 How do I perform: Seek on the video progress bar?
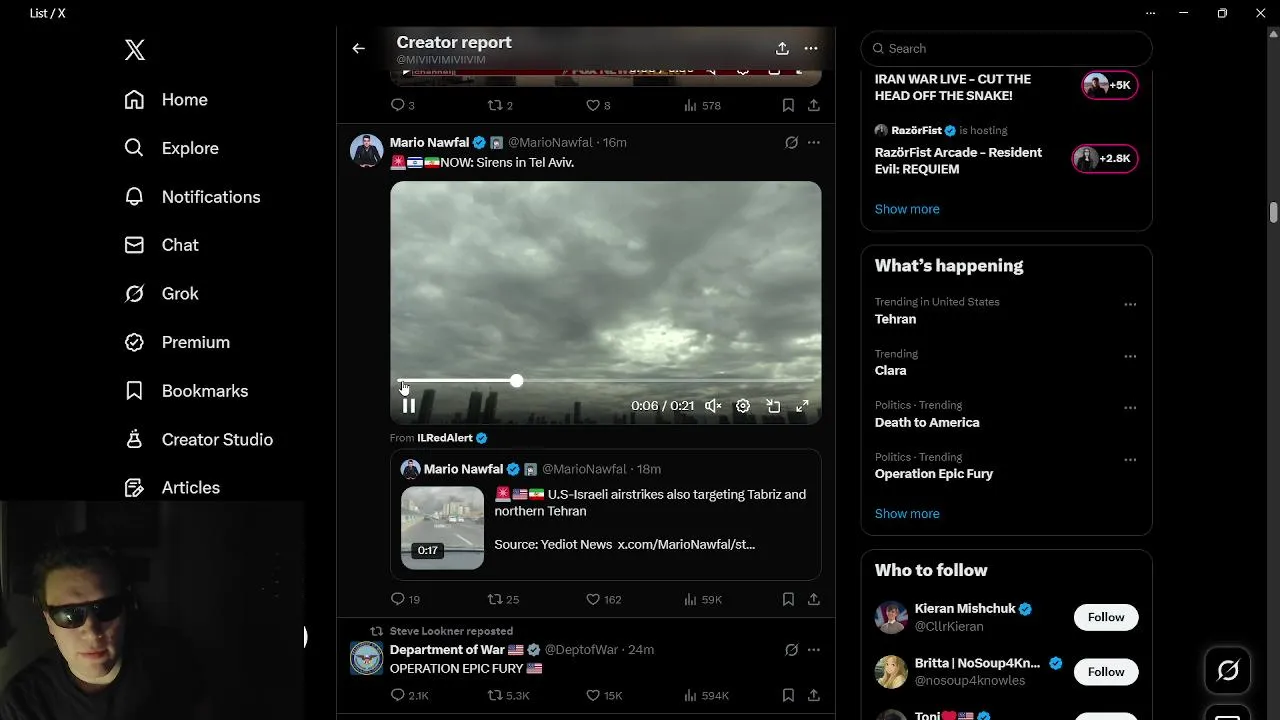606,381
